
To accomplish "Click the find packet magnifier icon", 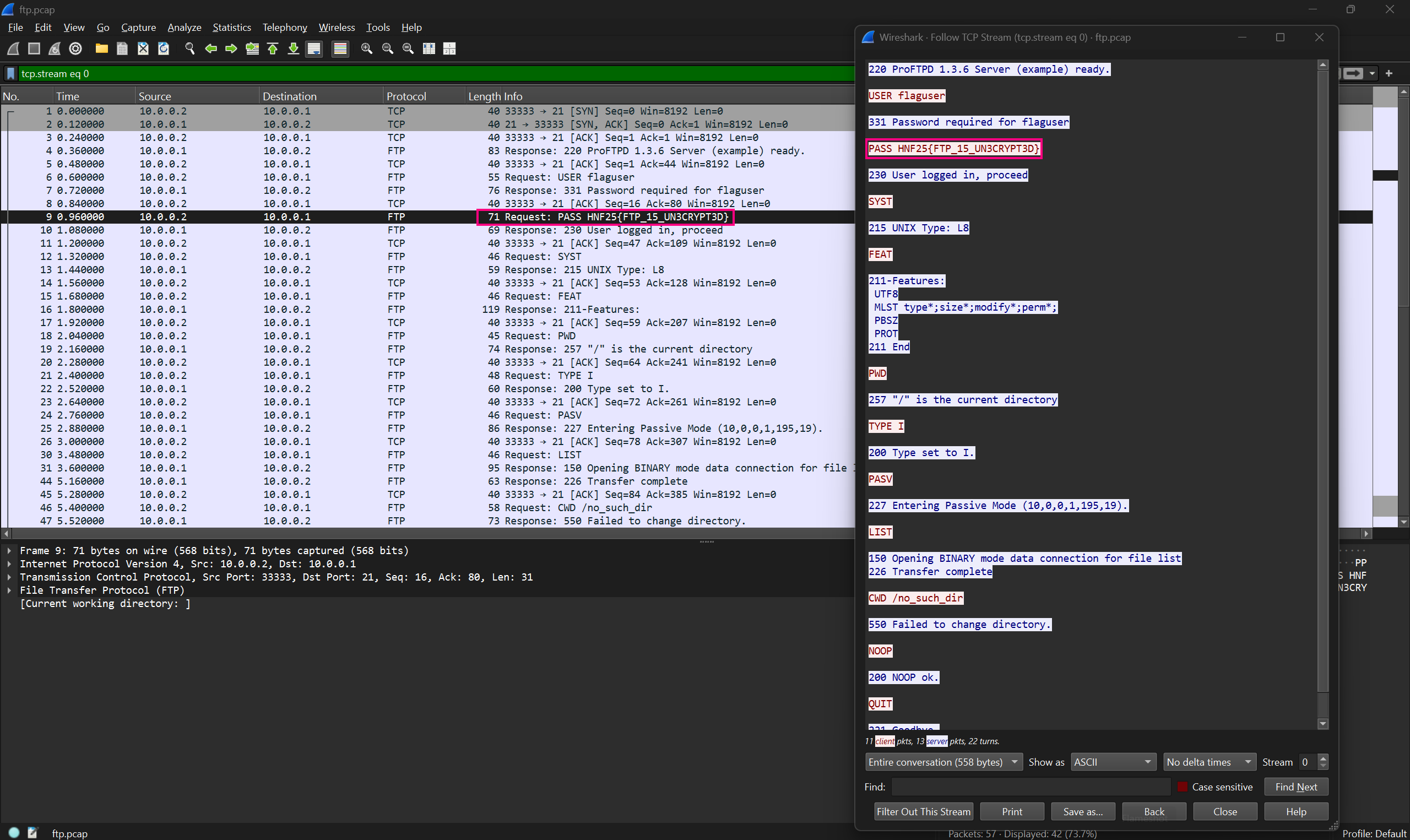I will 190,48.
